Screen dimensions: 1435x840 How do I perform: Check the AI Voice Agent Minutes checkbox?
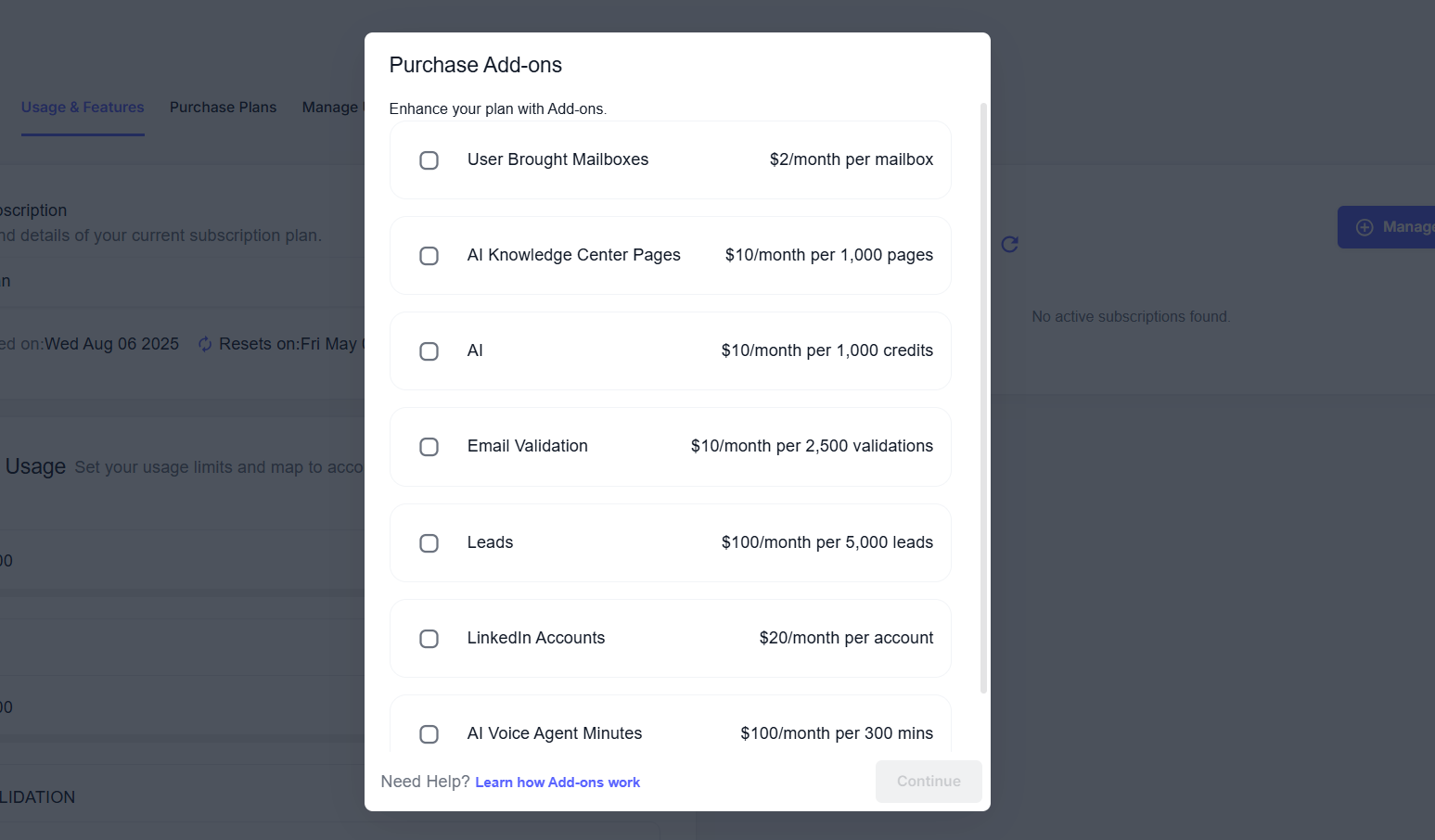[429, 734]
